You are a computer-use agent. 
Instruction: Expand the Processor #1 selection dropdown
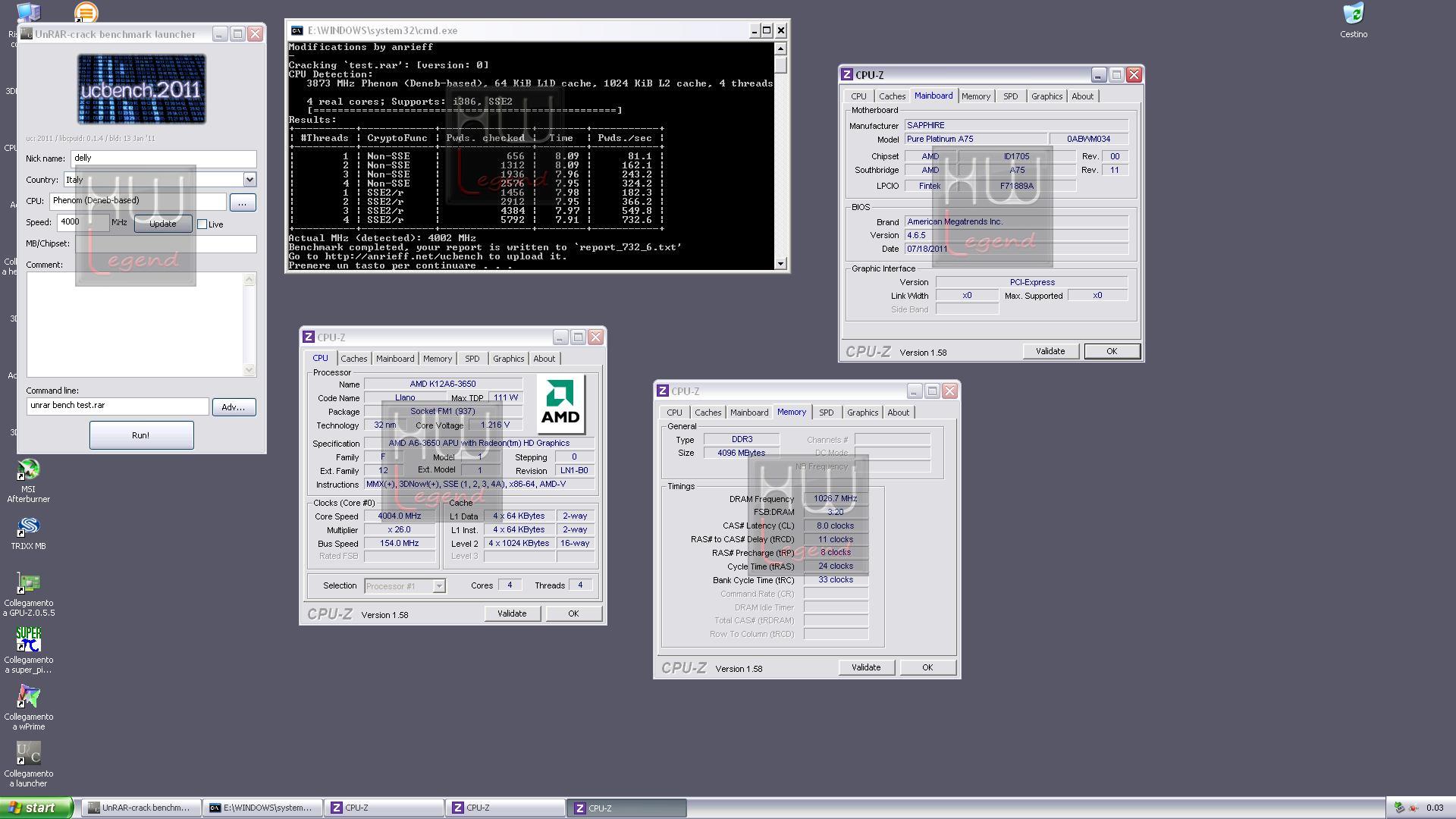(x=438, y=586)
